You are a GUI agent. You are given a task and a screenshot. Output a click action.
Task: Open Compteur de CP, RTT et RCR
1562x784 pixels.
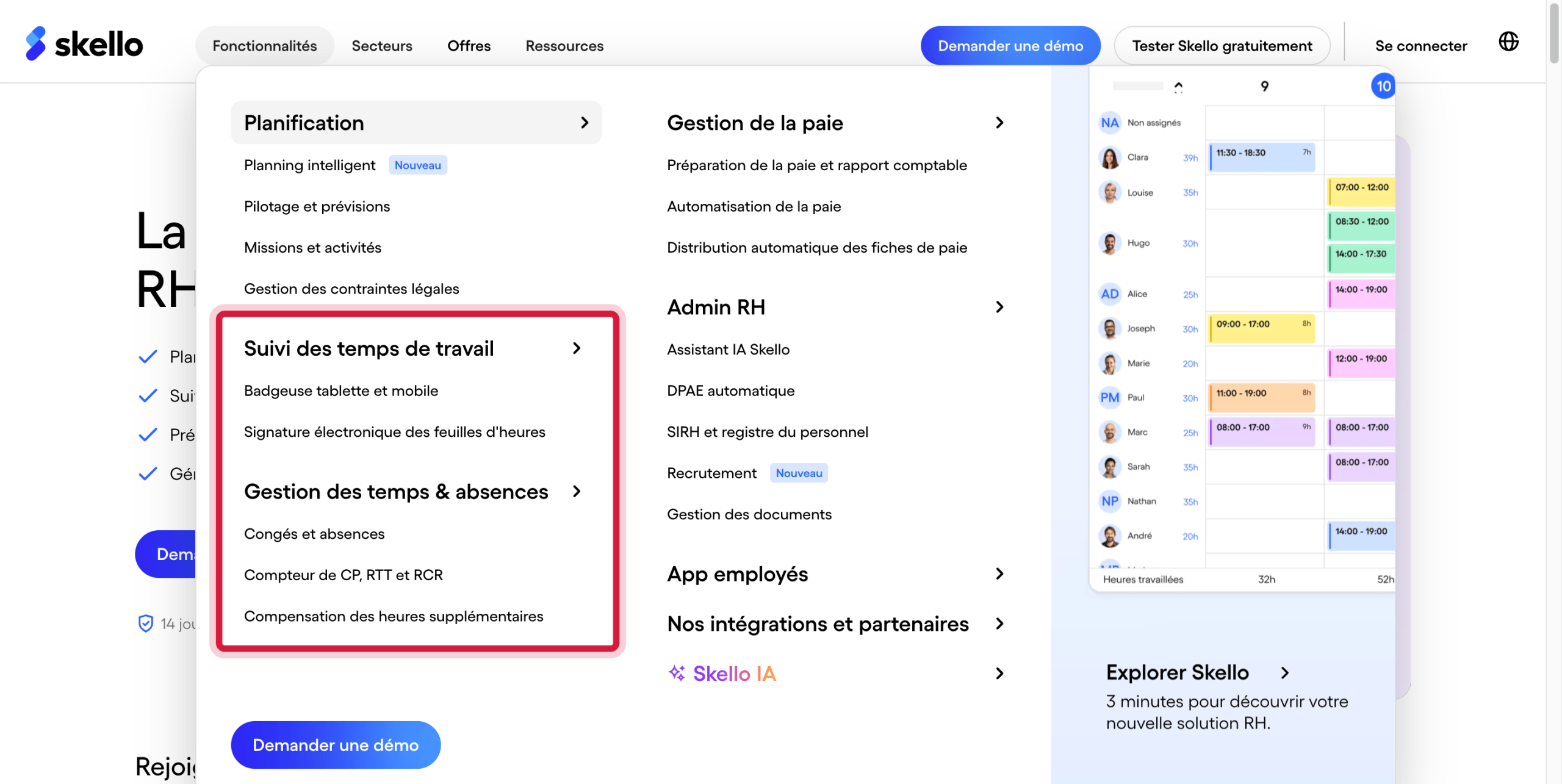pos(344,575)
